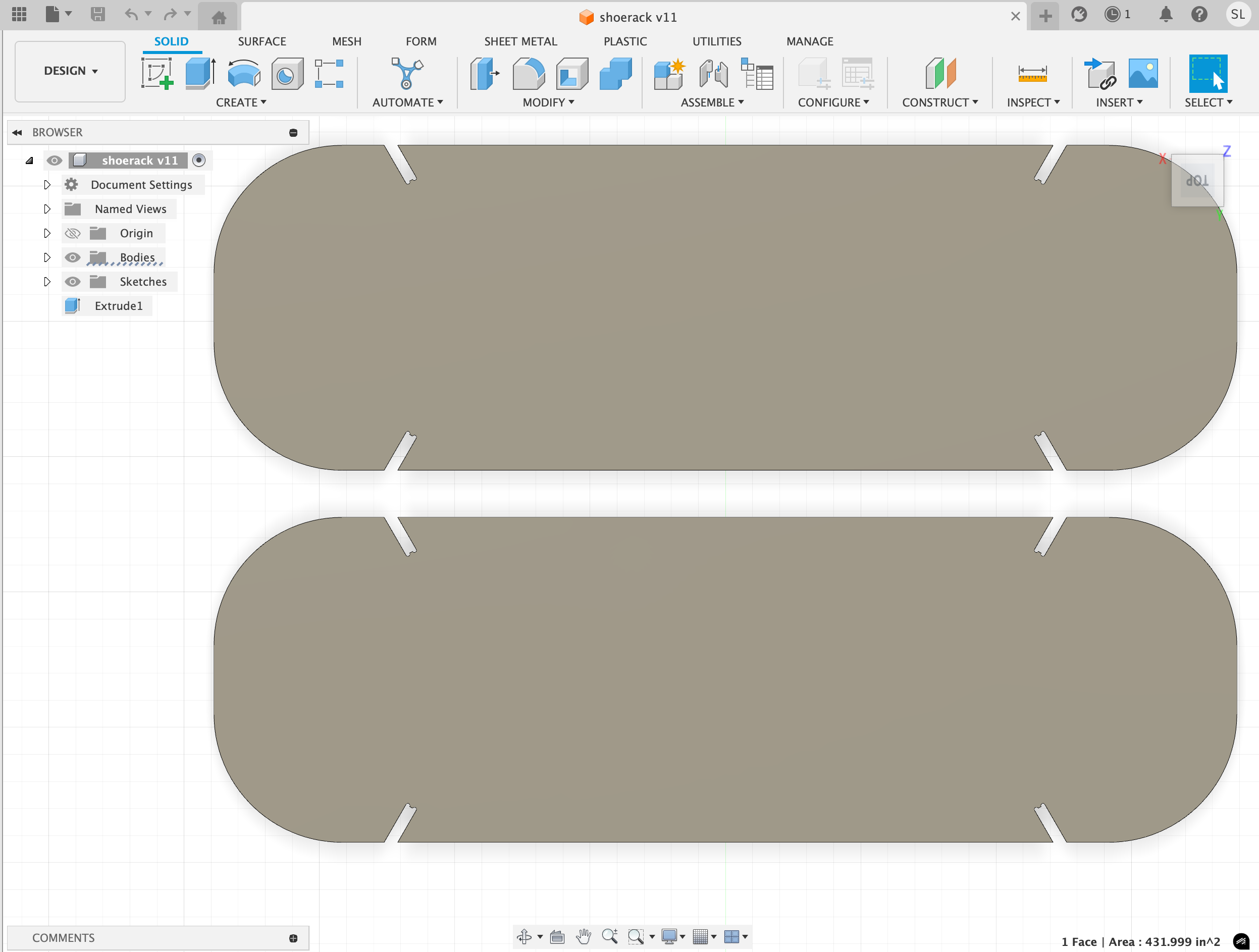1259x952 pixels.
Task: Select the Extrude tool in the CREATE group
Action: (200, 73)
